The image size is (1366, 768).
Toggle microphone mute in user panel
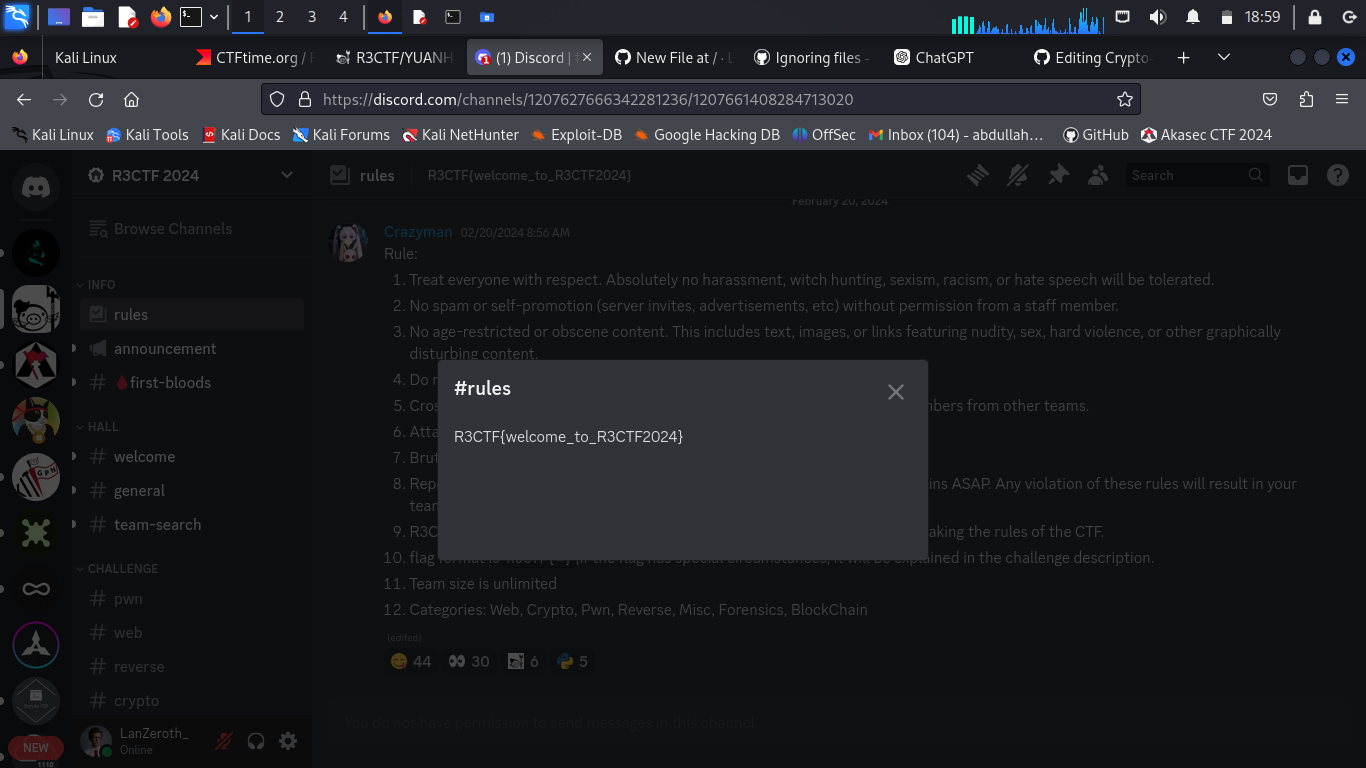(x=224, y=741)
